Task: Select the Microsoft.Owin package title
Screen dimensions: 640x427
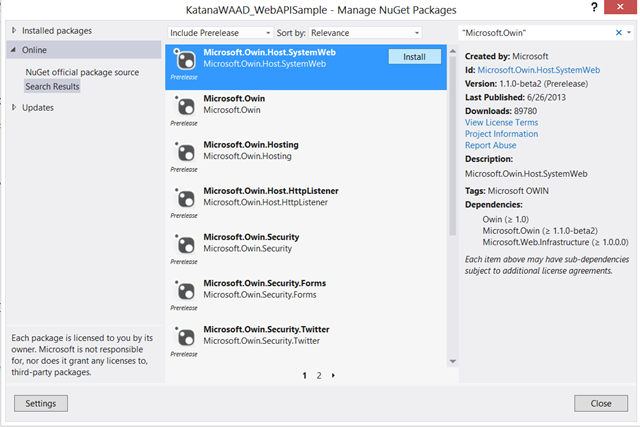Action: (x=234, y=98)
